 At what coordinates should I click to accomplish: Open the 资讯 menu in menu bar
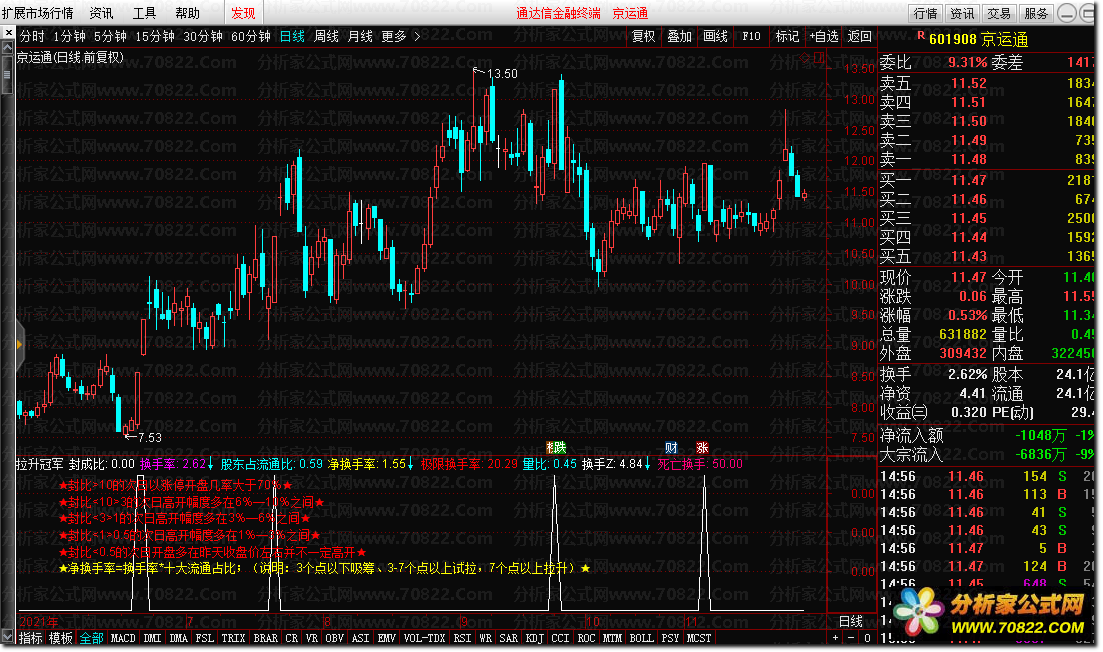tap(101, 13)
